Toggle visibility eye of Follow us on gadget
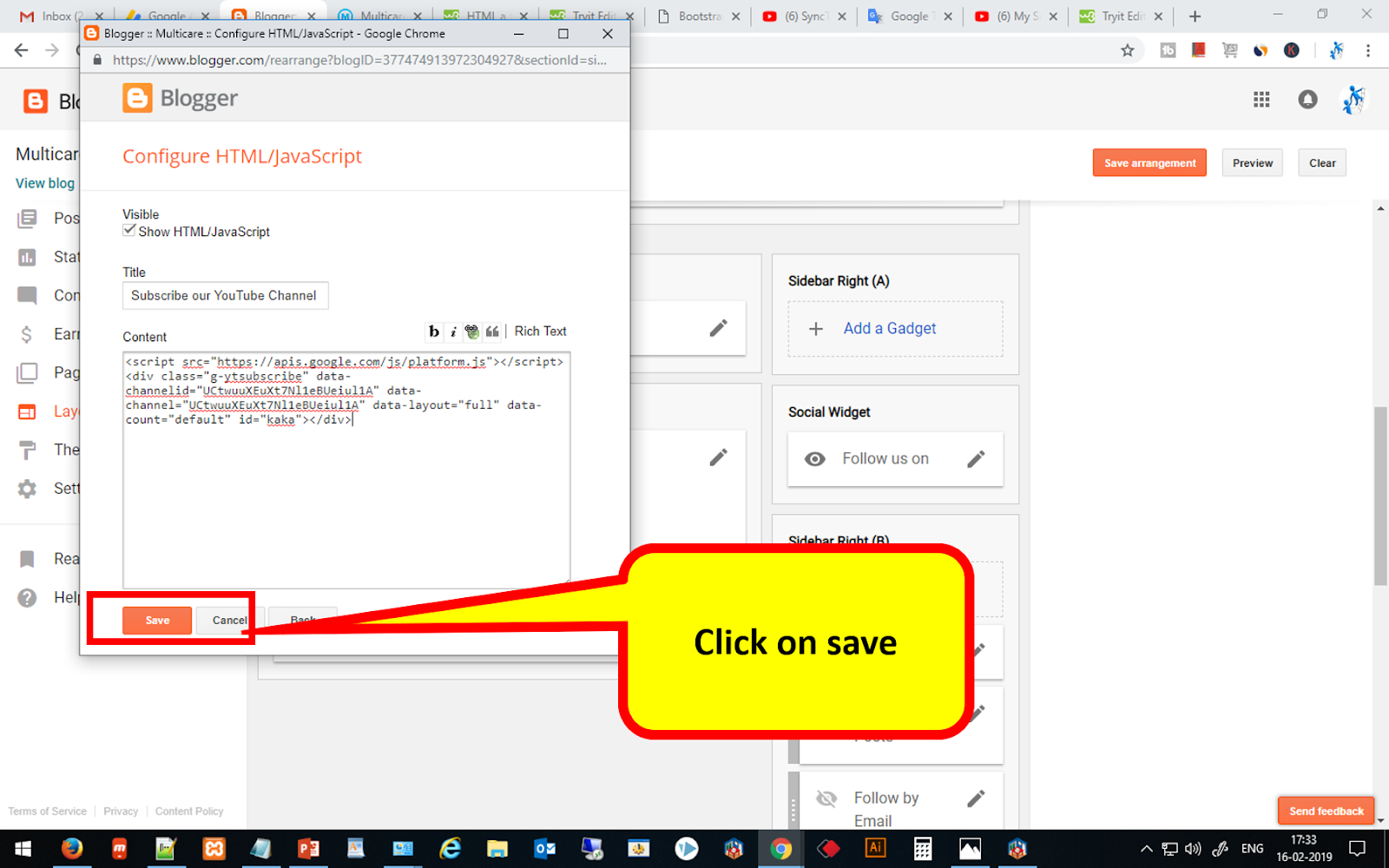 815,458
